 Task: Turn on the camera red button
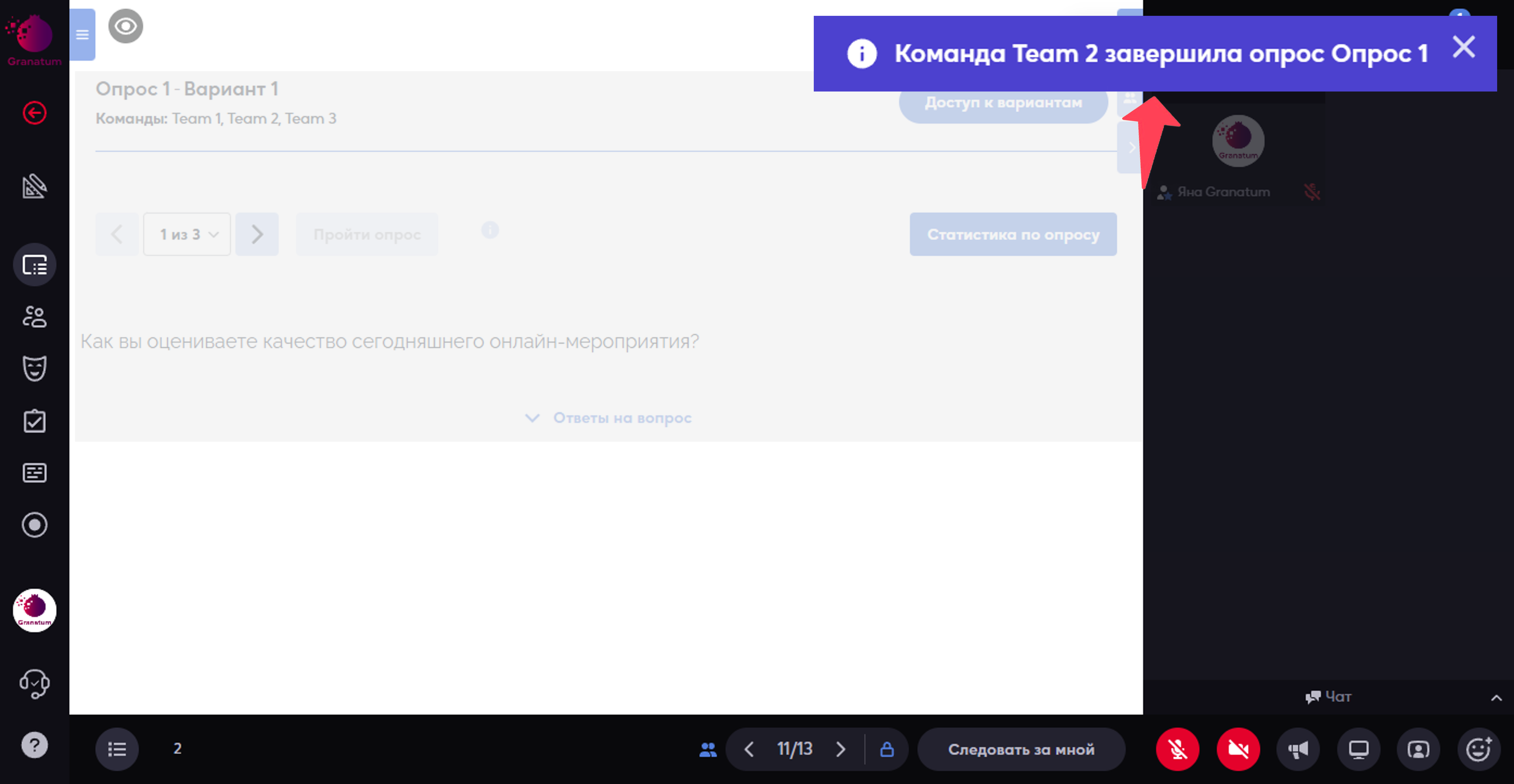(1238, 749)
